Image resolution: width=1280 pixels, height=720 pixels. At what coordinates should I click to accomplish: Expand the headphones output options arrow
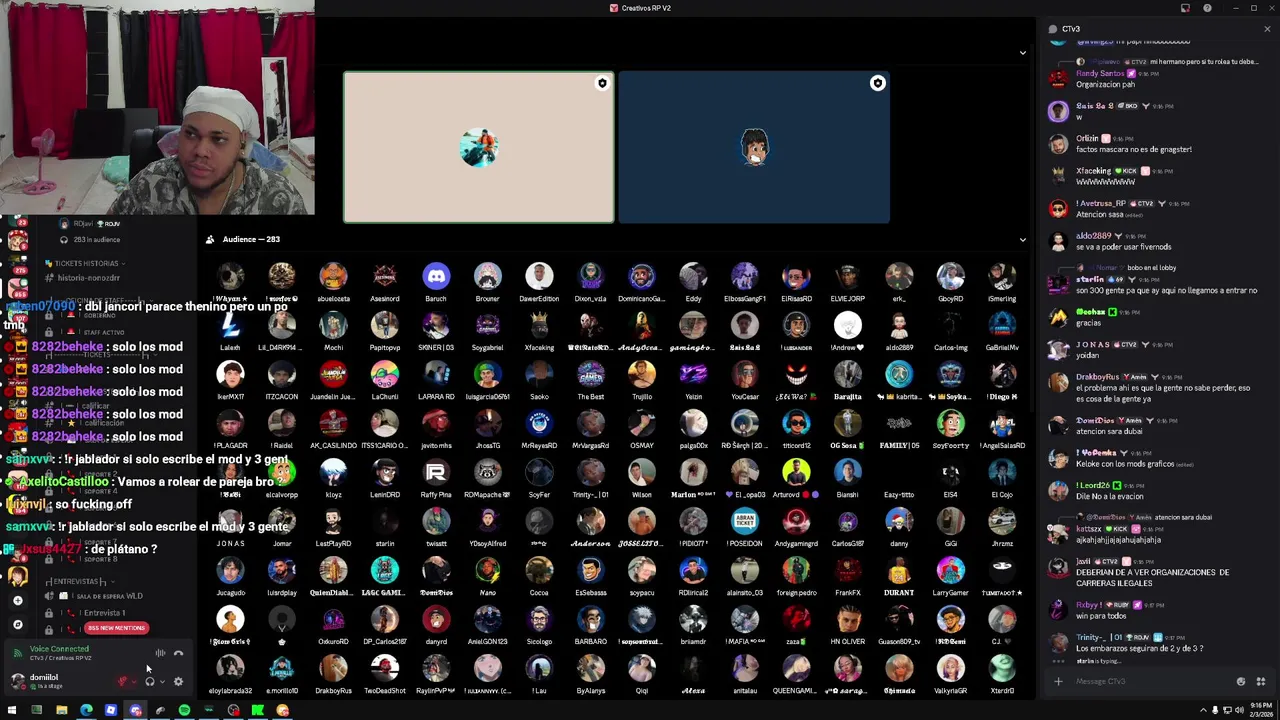click(162, 682)
